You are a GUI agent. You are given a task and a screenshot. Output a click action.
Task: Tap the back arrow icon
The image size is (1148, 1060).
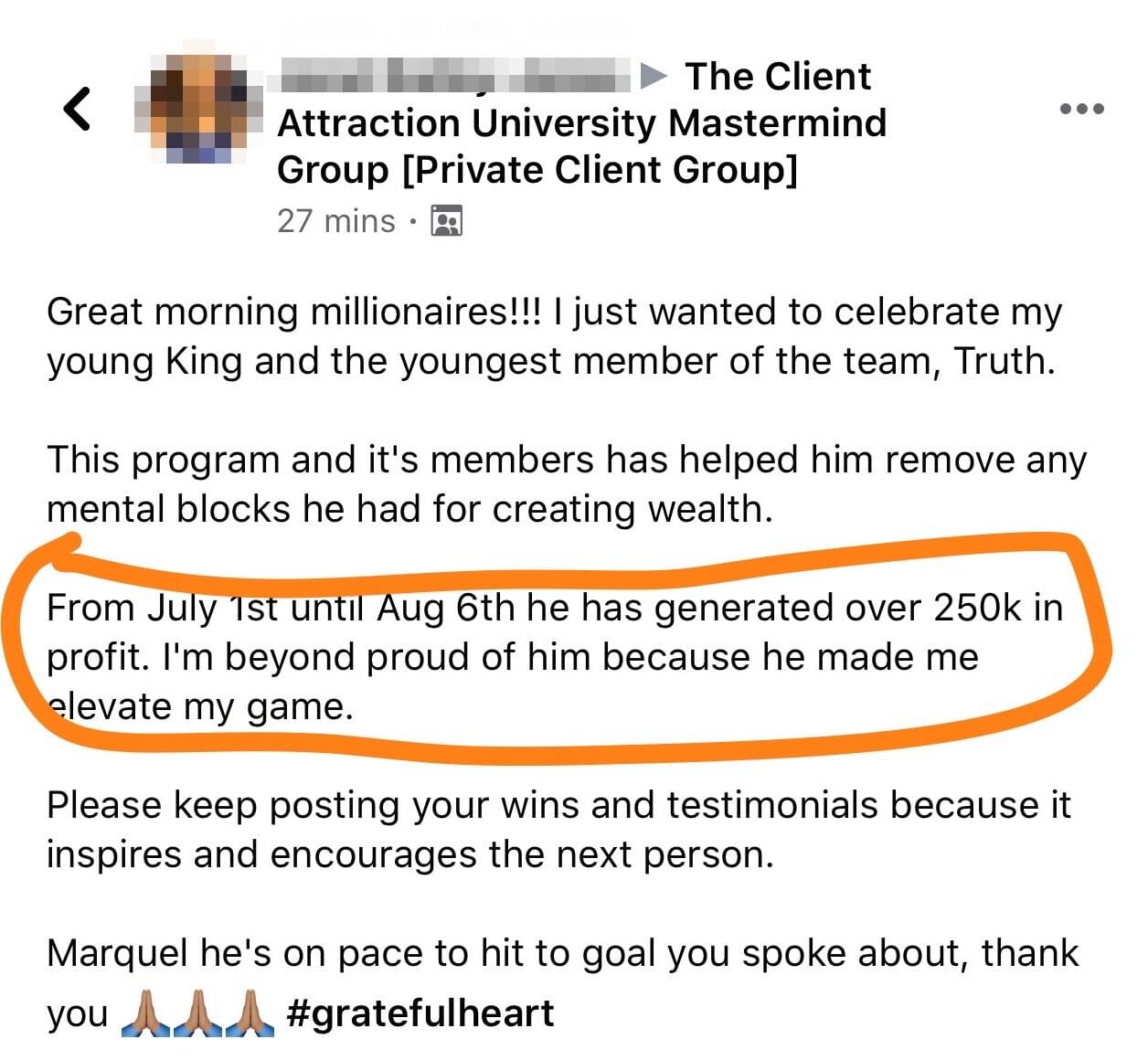[x=77, y=109]
